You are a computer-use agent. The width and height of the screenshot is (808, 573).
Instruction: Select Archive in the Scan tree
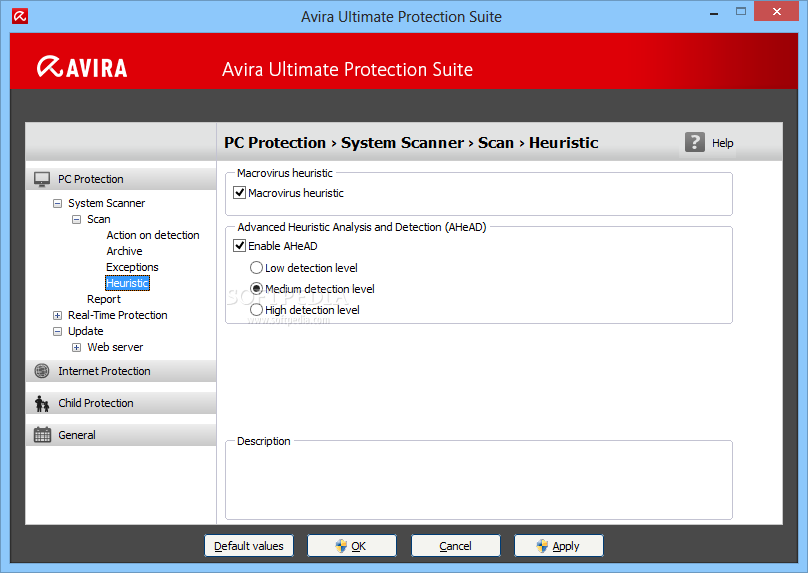(124, 251)
